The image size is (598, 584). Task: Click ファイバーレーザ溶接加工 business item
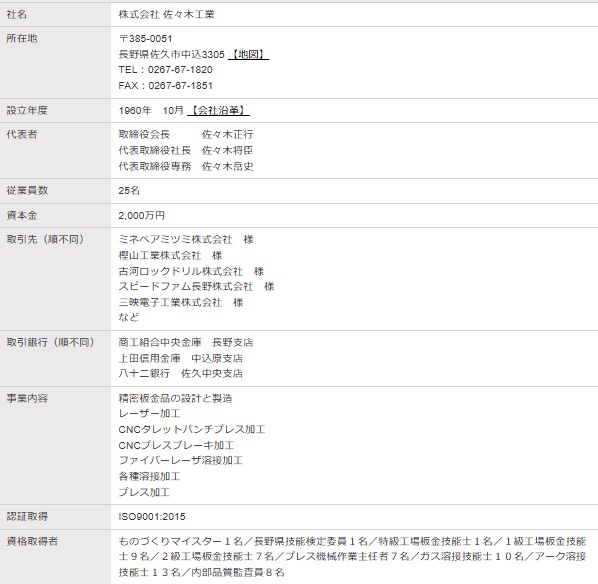(180, 460)
